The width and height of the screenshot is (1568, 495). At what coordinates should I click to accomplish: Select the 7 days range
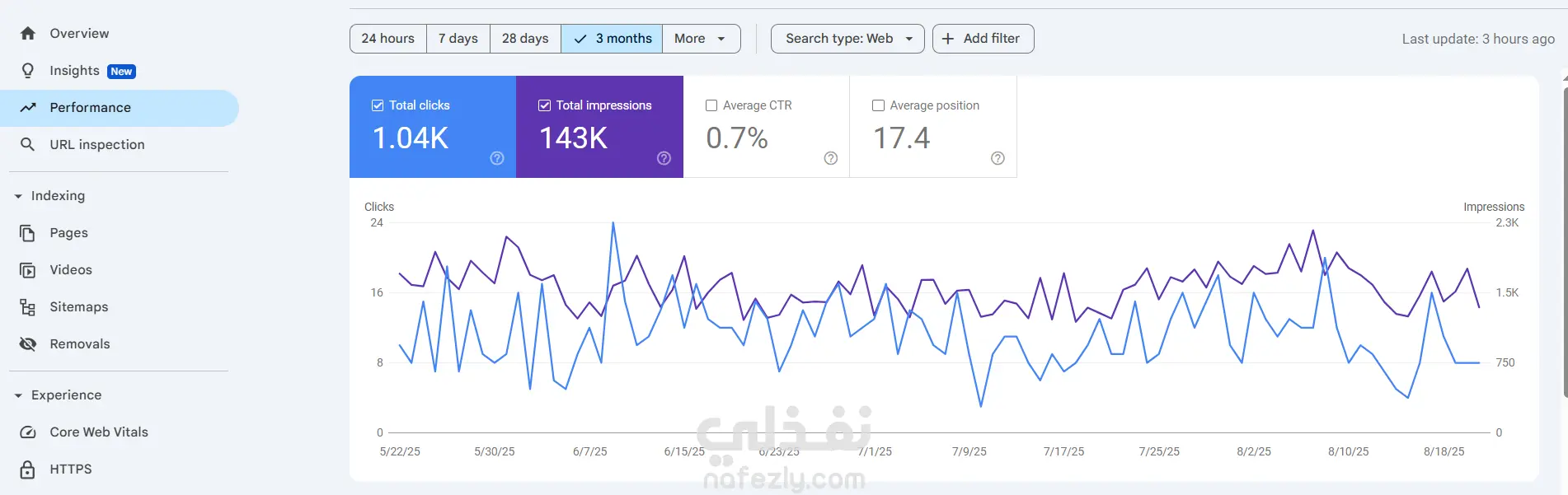[x=458, y=39]
